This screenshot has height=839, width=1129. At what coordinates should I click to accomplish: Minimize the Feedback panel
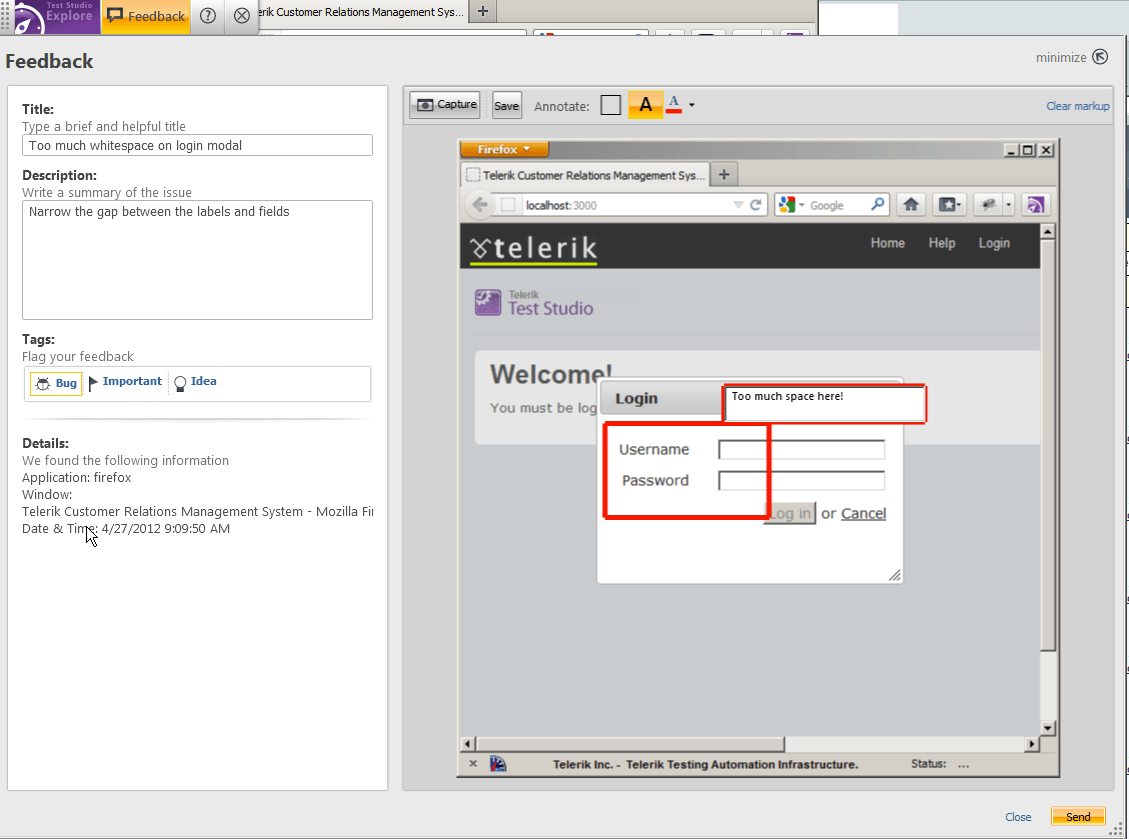pos(1072,57)
